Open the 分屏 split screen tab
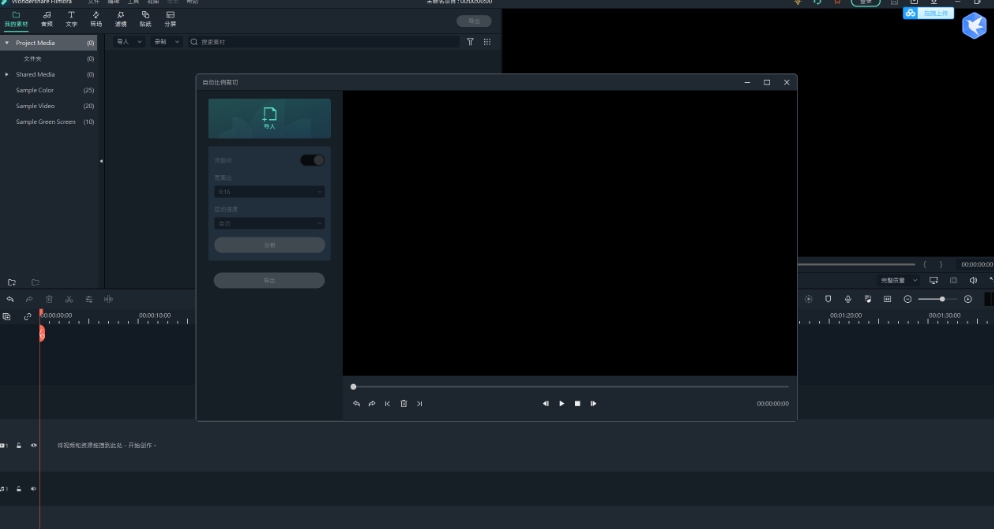The image size is (994, 529). coord(170,19)
